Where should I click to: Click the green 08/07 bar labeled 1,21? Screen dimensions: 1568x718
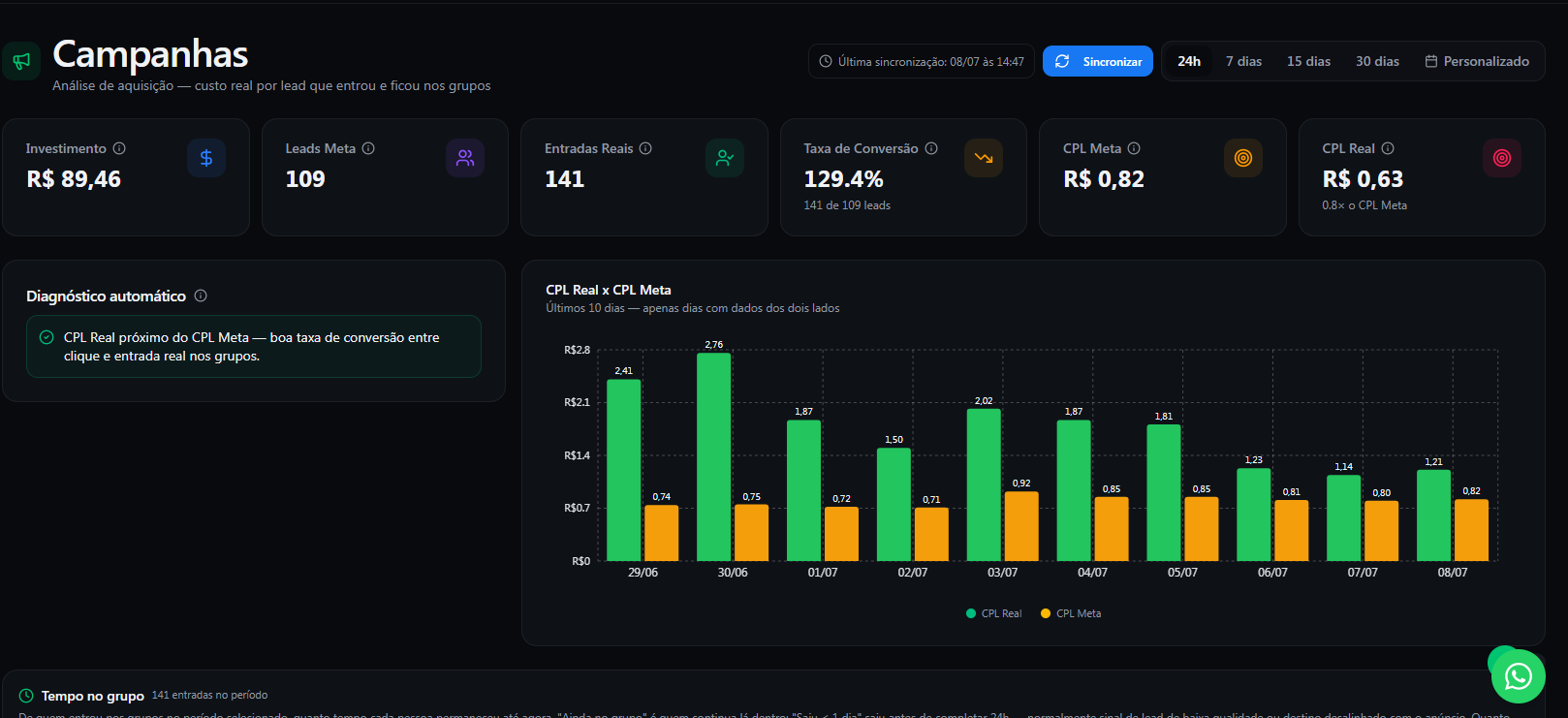(x=1434, y=515)
